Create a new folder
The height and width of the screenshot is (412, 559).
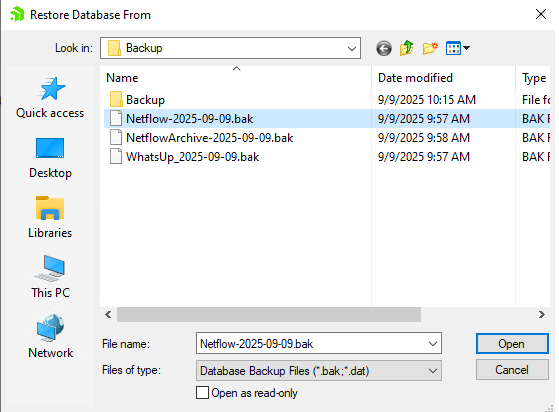pyautogui.click(x=430, y=48)
